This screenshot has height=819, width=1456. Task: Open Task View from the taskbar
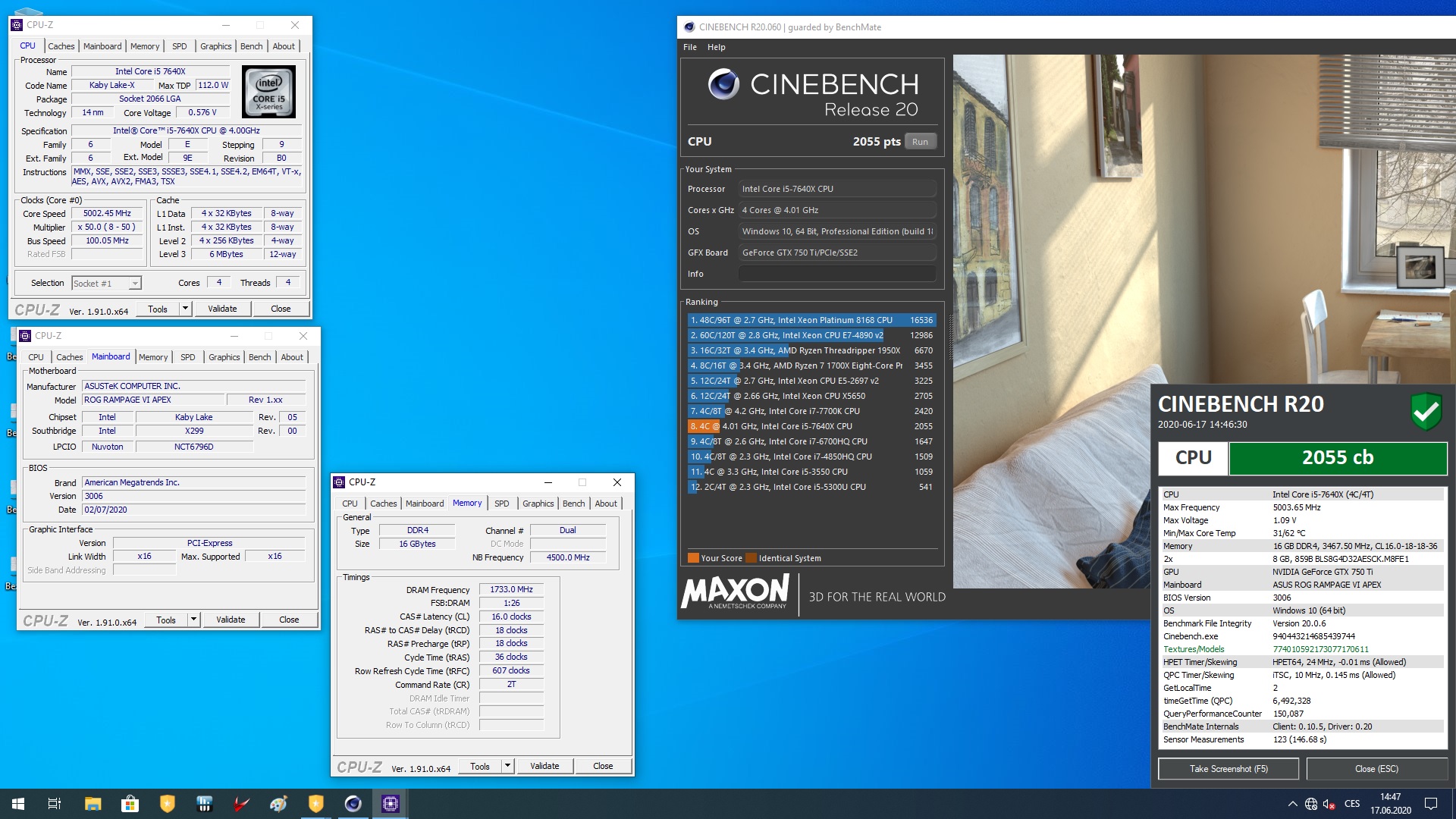[55, 804]
